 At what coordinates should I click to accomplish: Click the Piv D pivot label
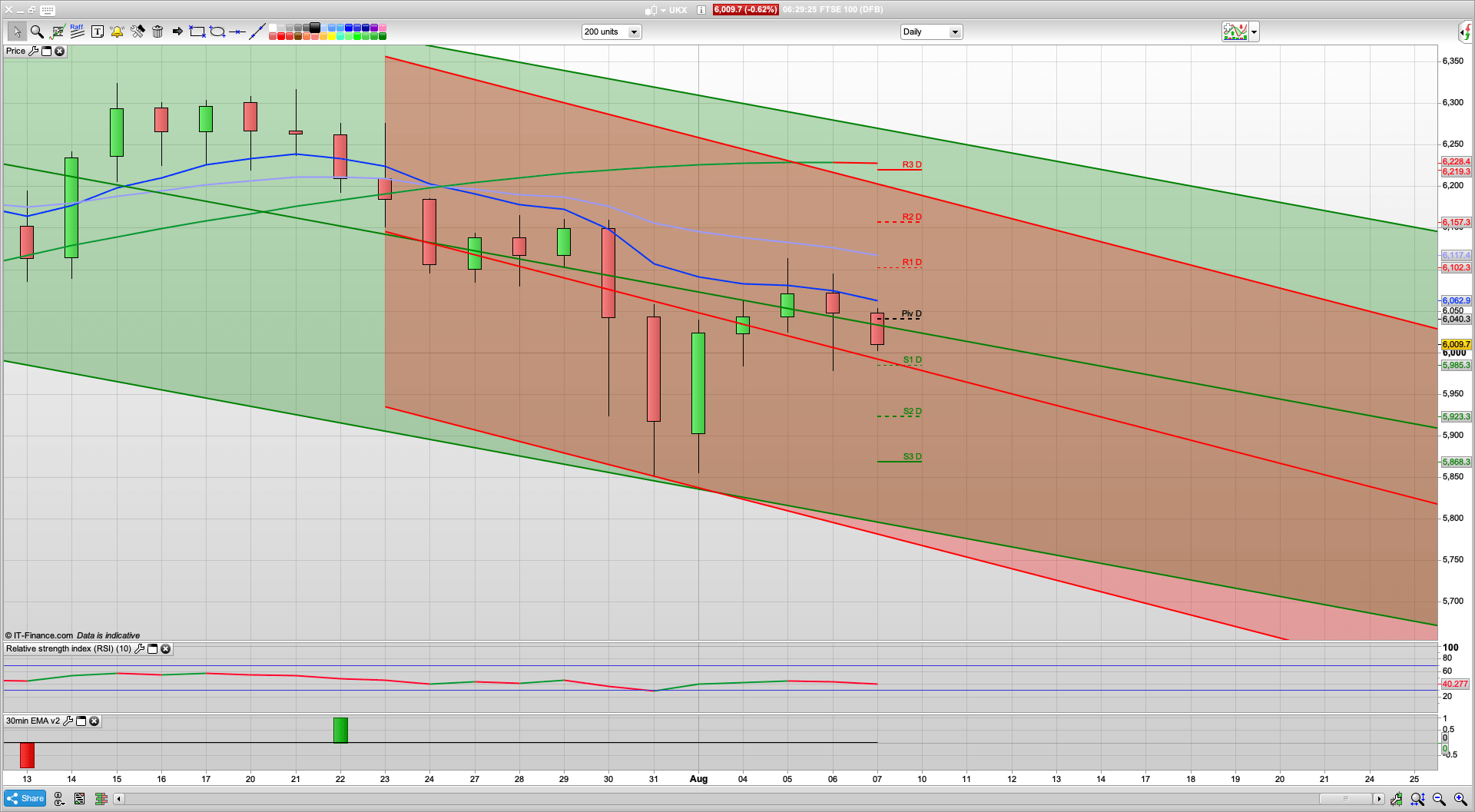[911, 313]
